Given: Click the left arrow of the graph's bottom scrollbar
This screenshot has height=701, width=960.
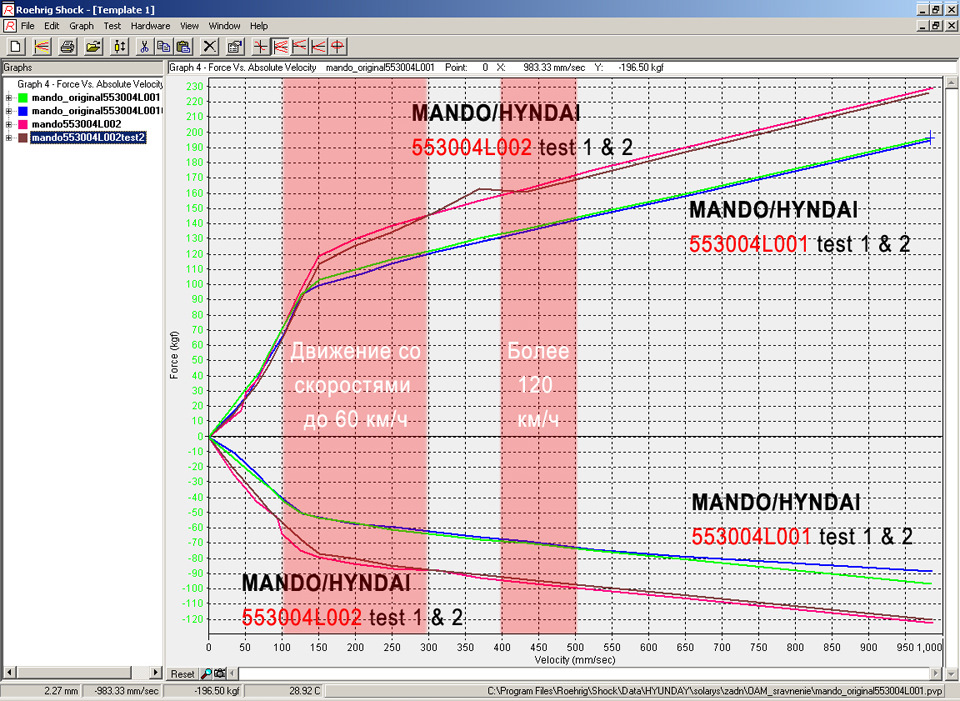Looking at the screenshot, I should coord(232,673).
